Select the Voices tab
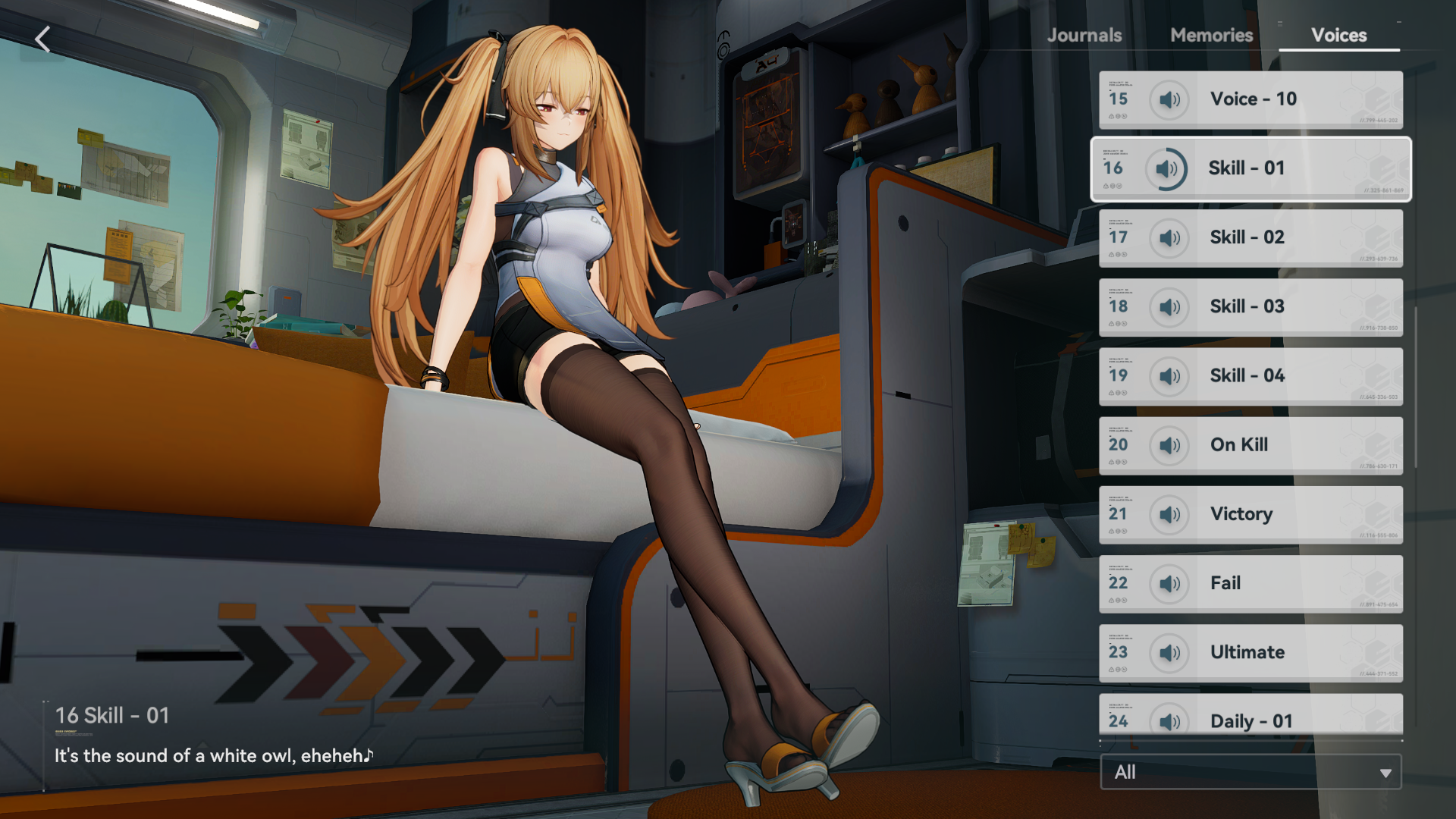 (x=1338, y=35)
